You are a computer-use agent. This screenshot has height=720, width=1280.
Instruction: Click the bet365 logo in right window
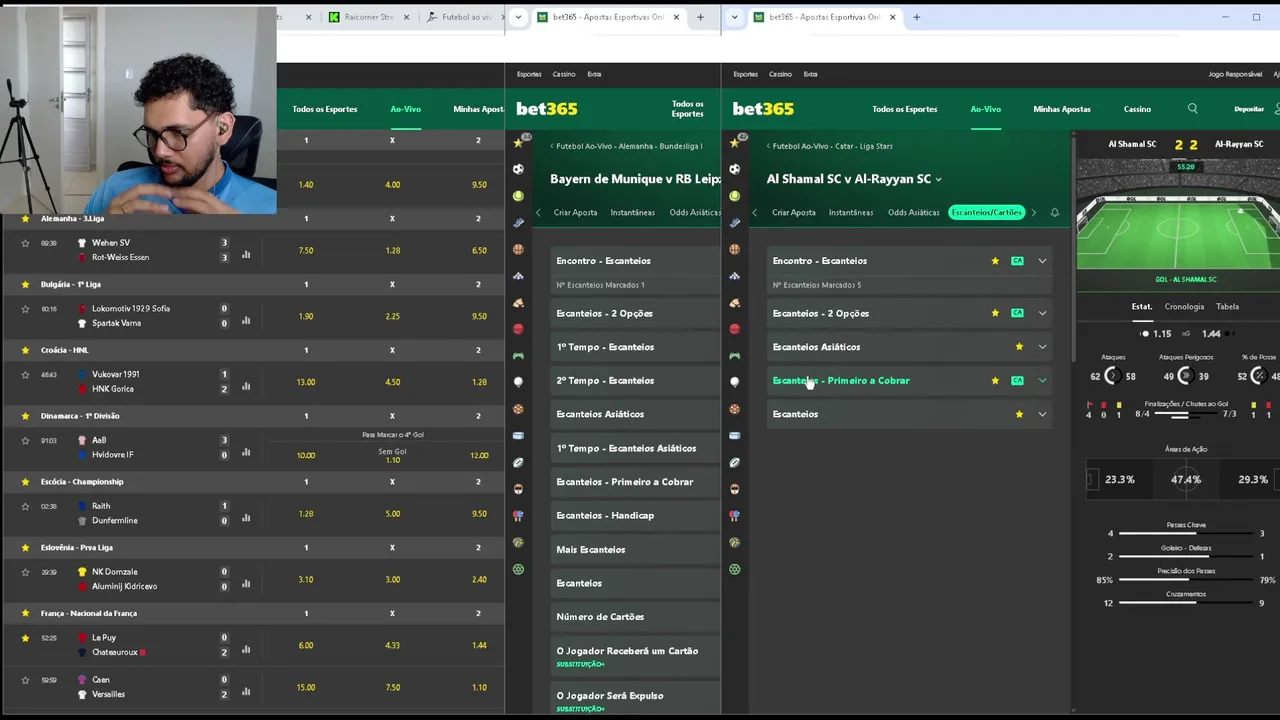pos(763,109)
